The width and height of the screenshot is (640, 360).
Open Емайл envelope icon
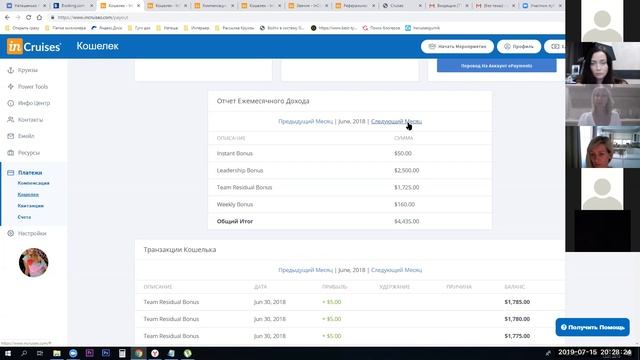point(11,136)
